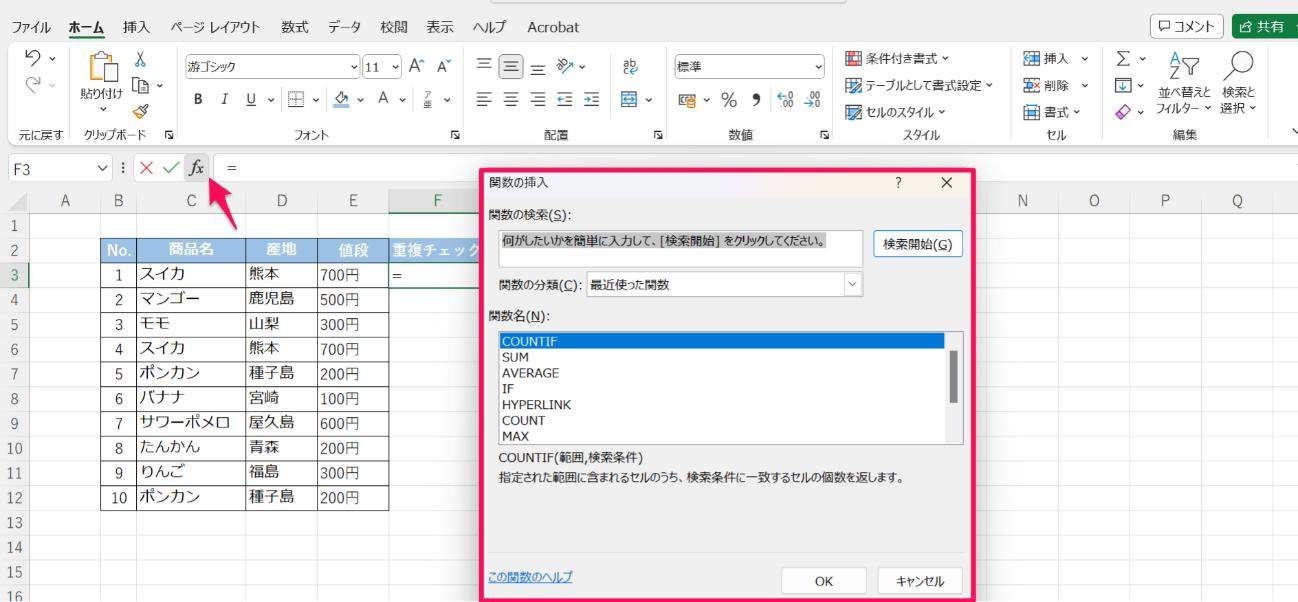Click the Insert Function (fx) icon
Screen dimensions: 1298x602
pyautogui.click(x=197, y=168)
